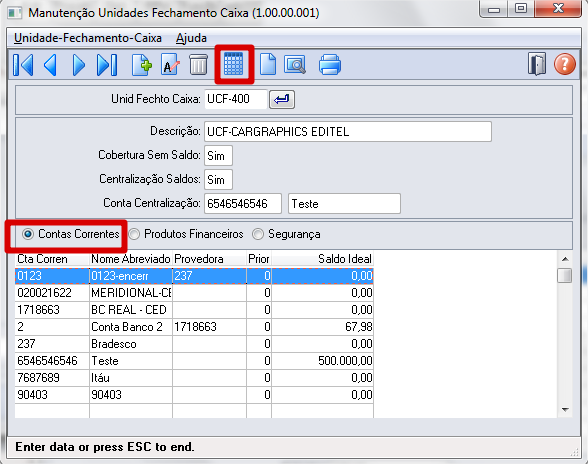This screenshot has height=464, width=588.
Task: Select the Itaú row name
Action: pos(130,378)
